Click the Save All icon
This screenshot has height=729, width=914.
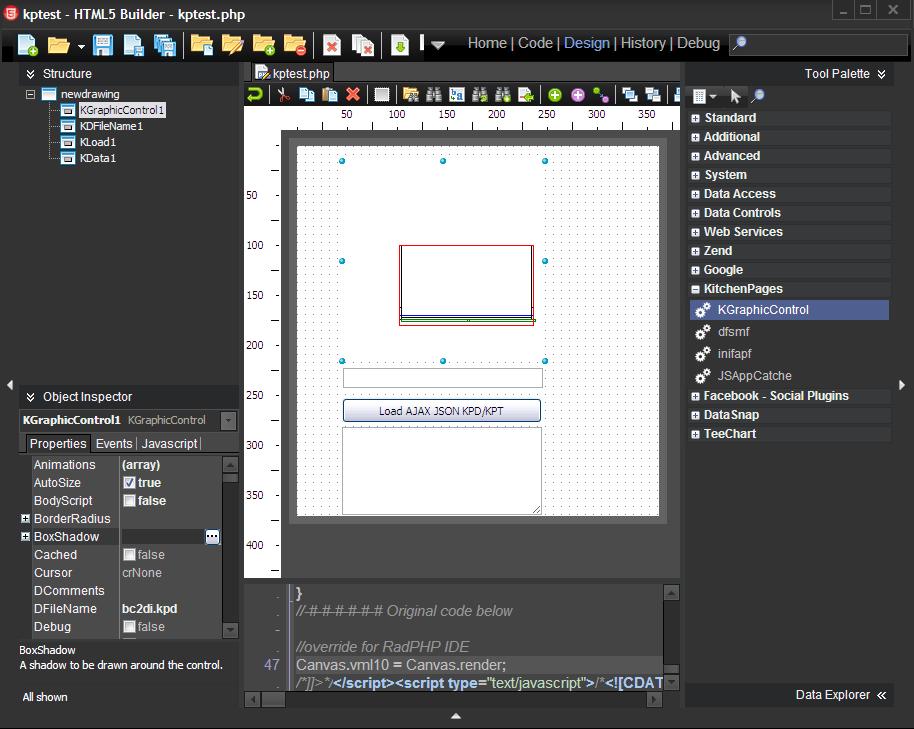tap(165, 45)
